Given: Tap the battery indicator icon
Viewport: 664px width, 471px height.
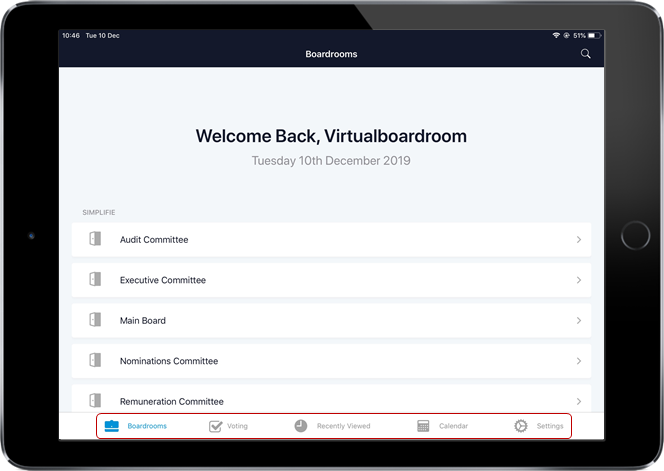Looking at the screenshot, I should pyautogui.click(x=594, y=36).
